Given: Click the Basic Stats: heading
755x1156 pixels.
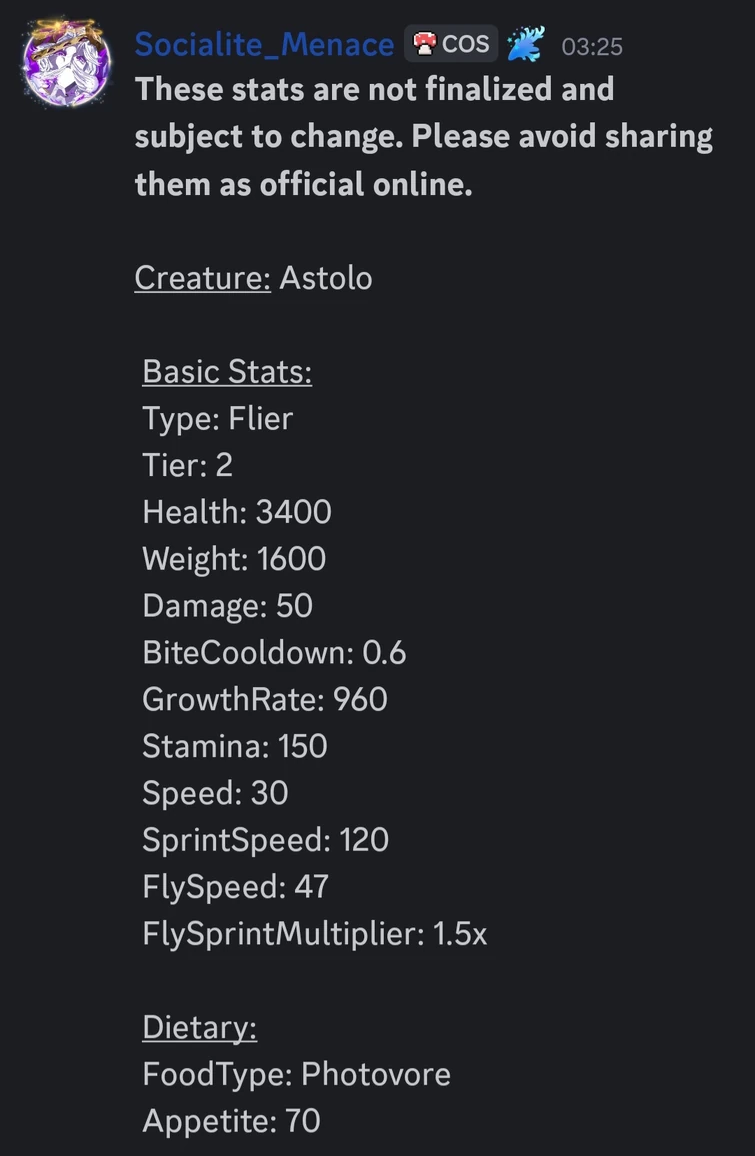Looking at the screenshot, I should (x=227, y=371).
